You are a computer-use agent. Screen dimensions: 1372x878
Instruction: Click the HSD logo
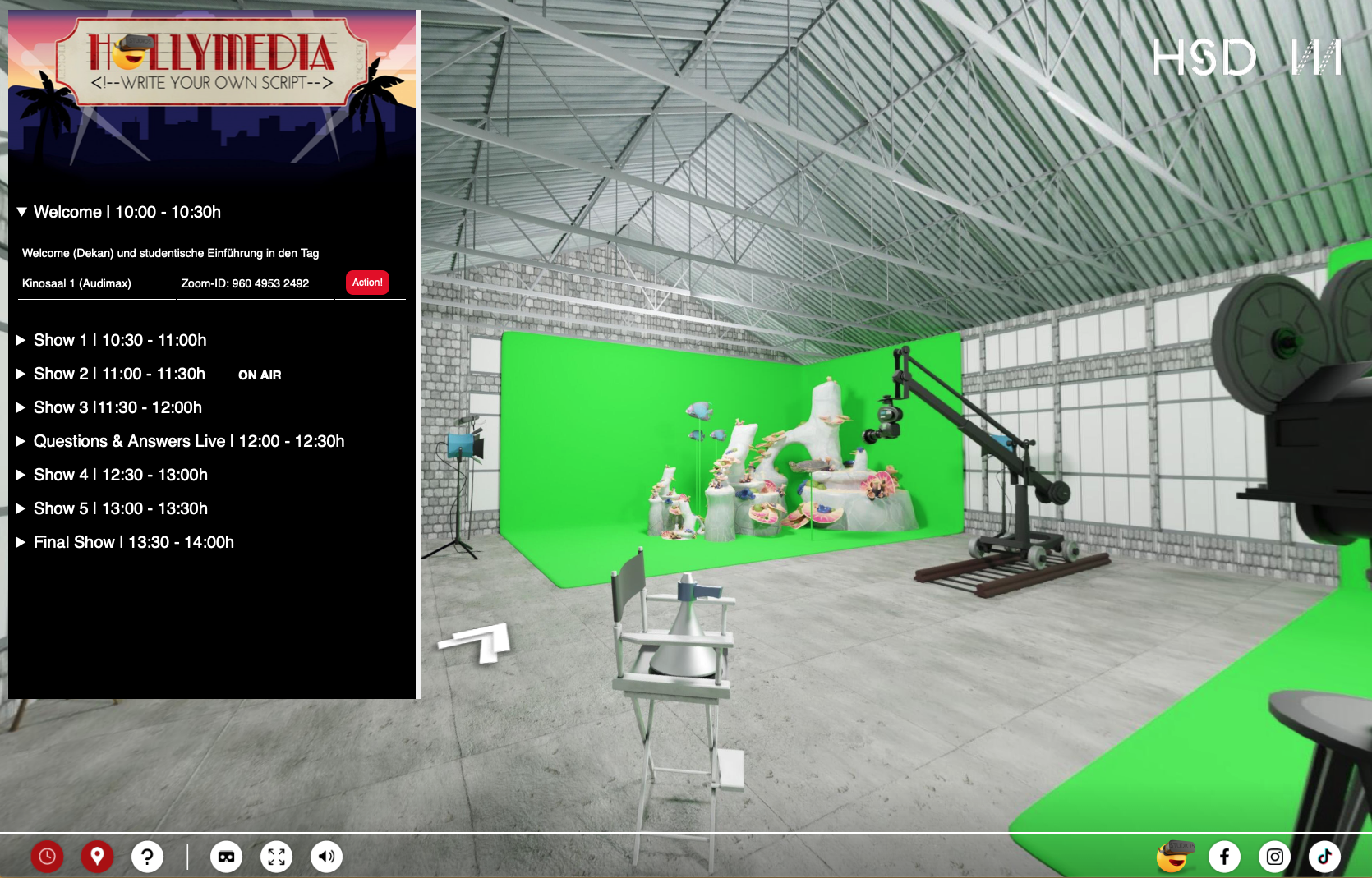click(1246, 57)
